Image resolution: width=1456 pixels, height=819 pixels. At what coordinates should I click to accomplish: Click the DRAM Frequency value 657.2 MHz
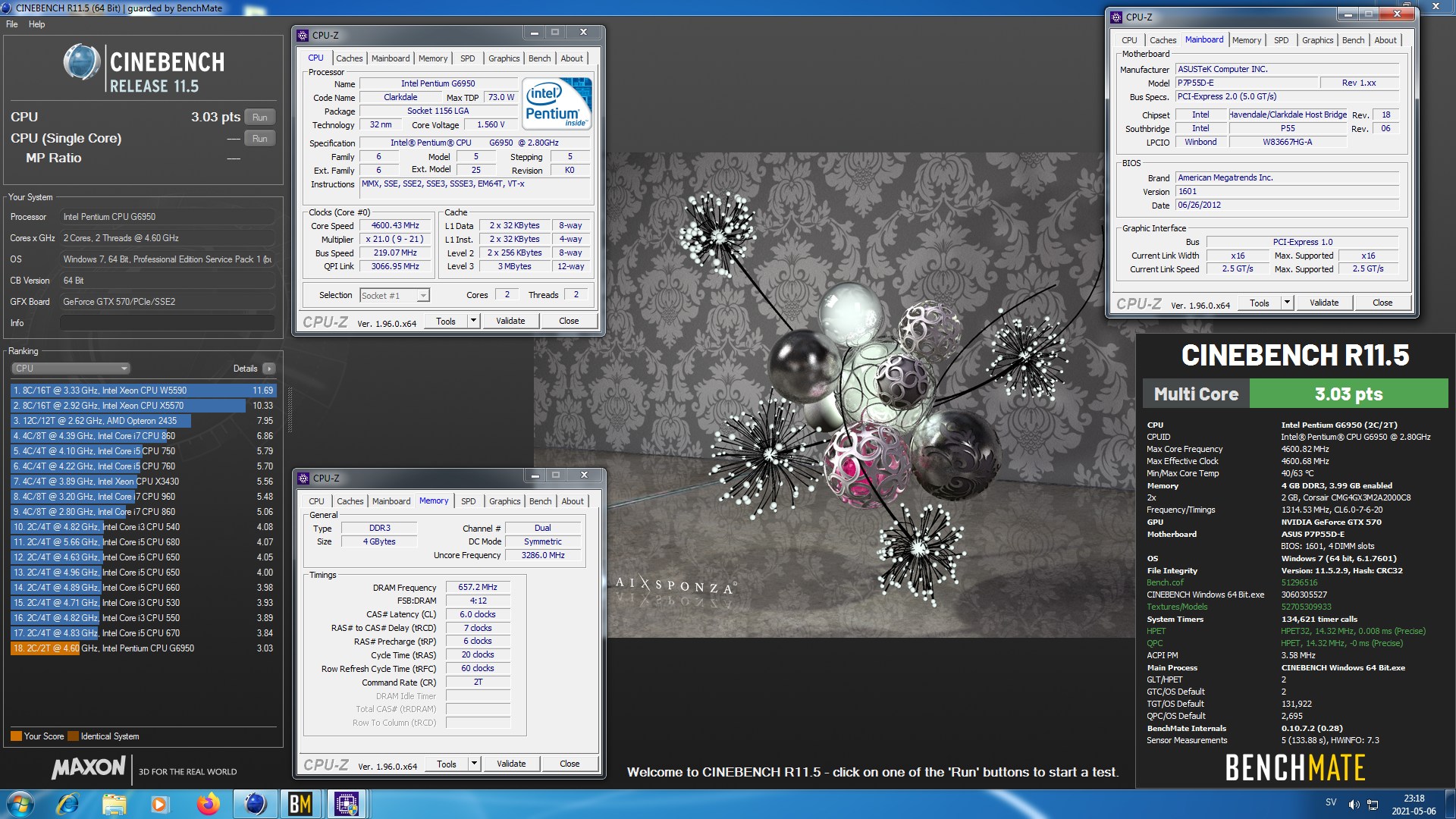(478, 587)
